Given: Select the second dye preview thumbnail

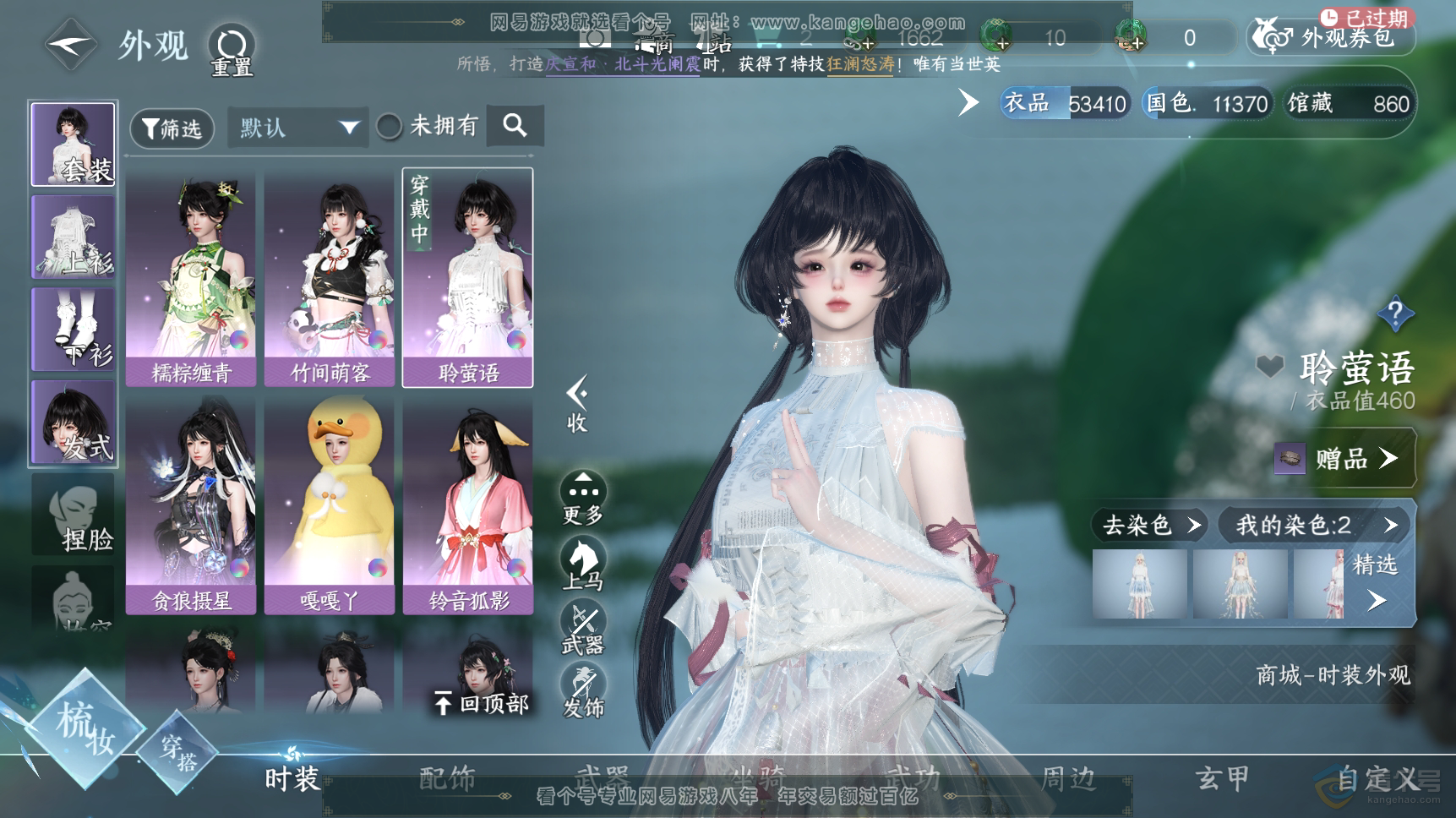Looking at the screenshot, I should tap(1241, 584).
